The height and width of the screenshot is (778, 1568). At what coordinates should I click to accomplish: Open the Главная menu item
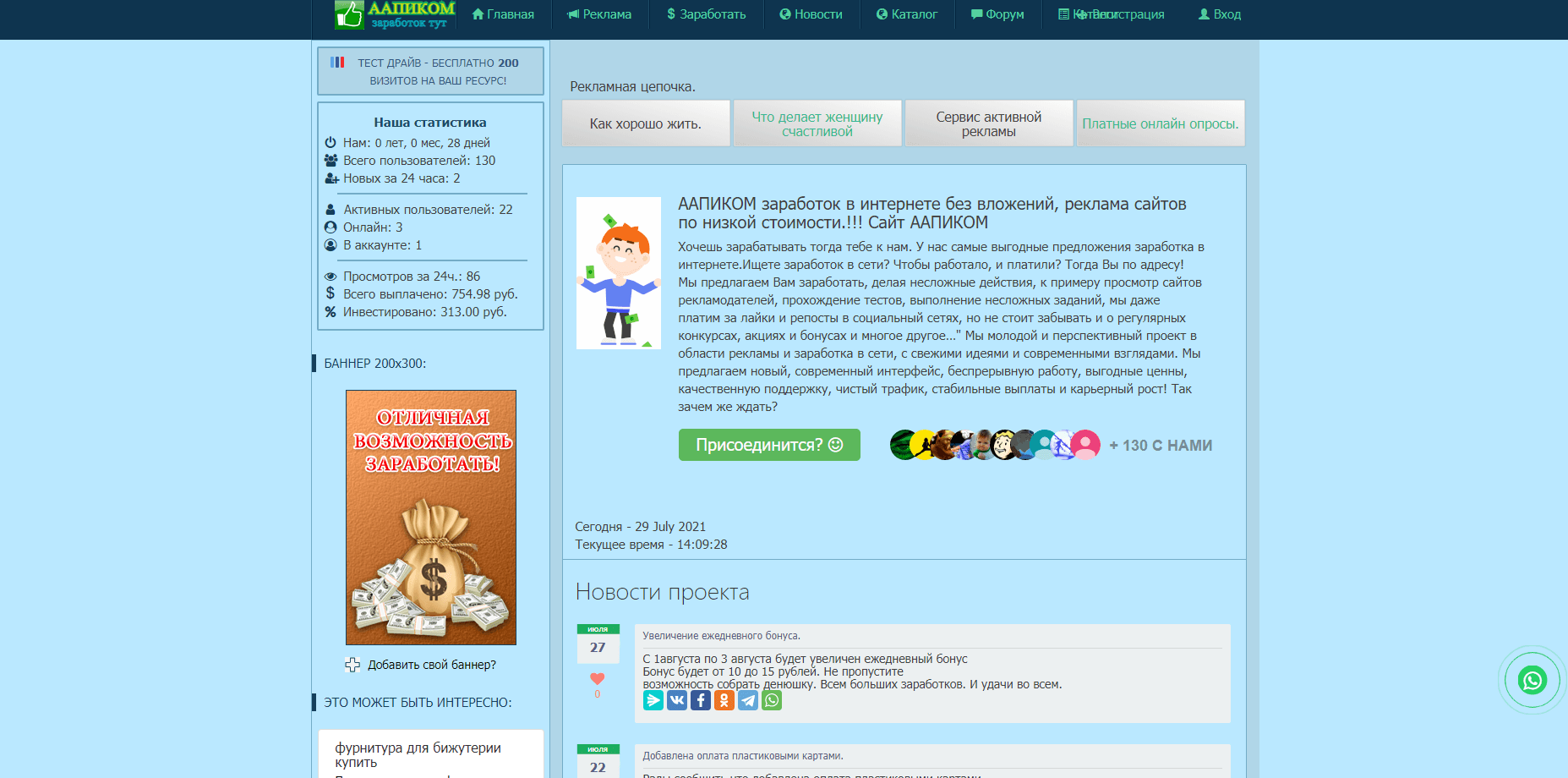[503, 14]
